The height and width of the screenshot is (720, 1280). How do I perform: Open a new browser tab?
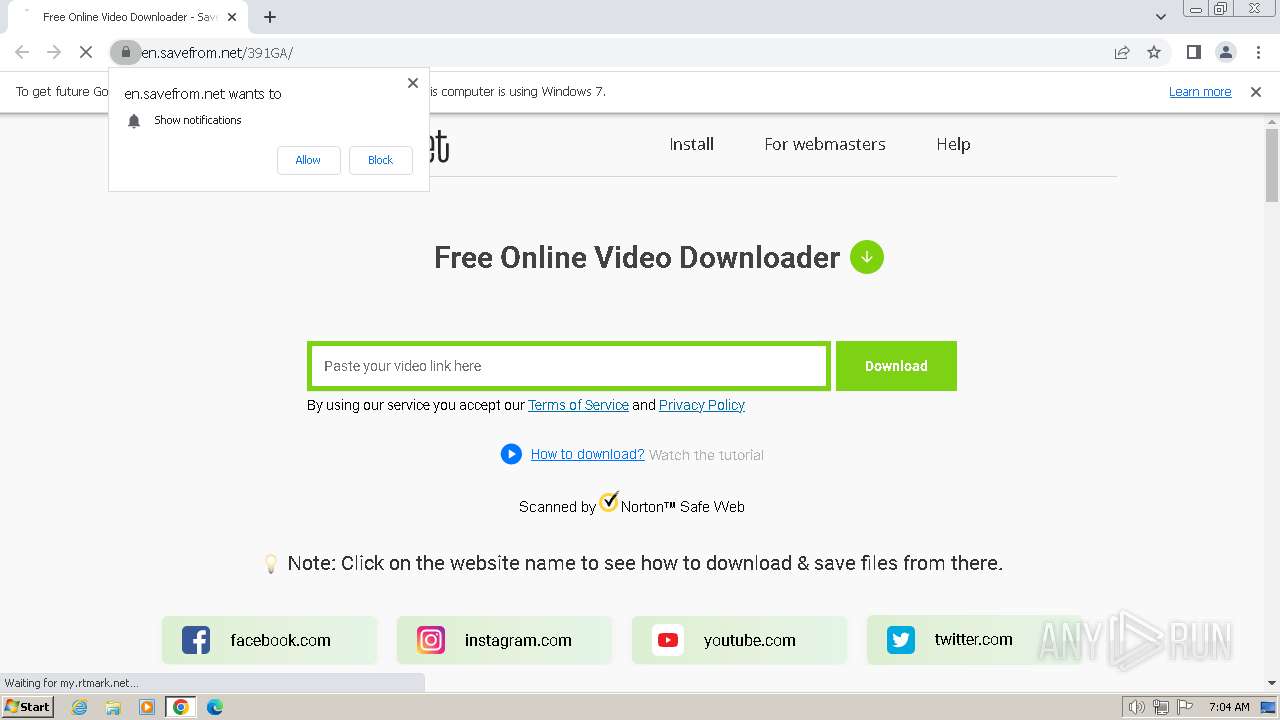pyautogui.click(x=270, y=17)
